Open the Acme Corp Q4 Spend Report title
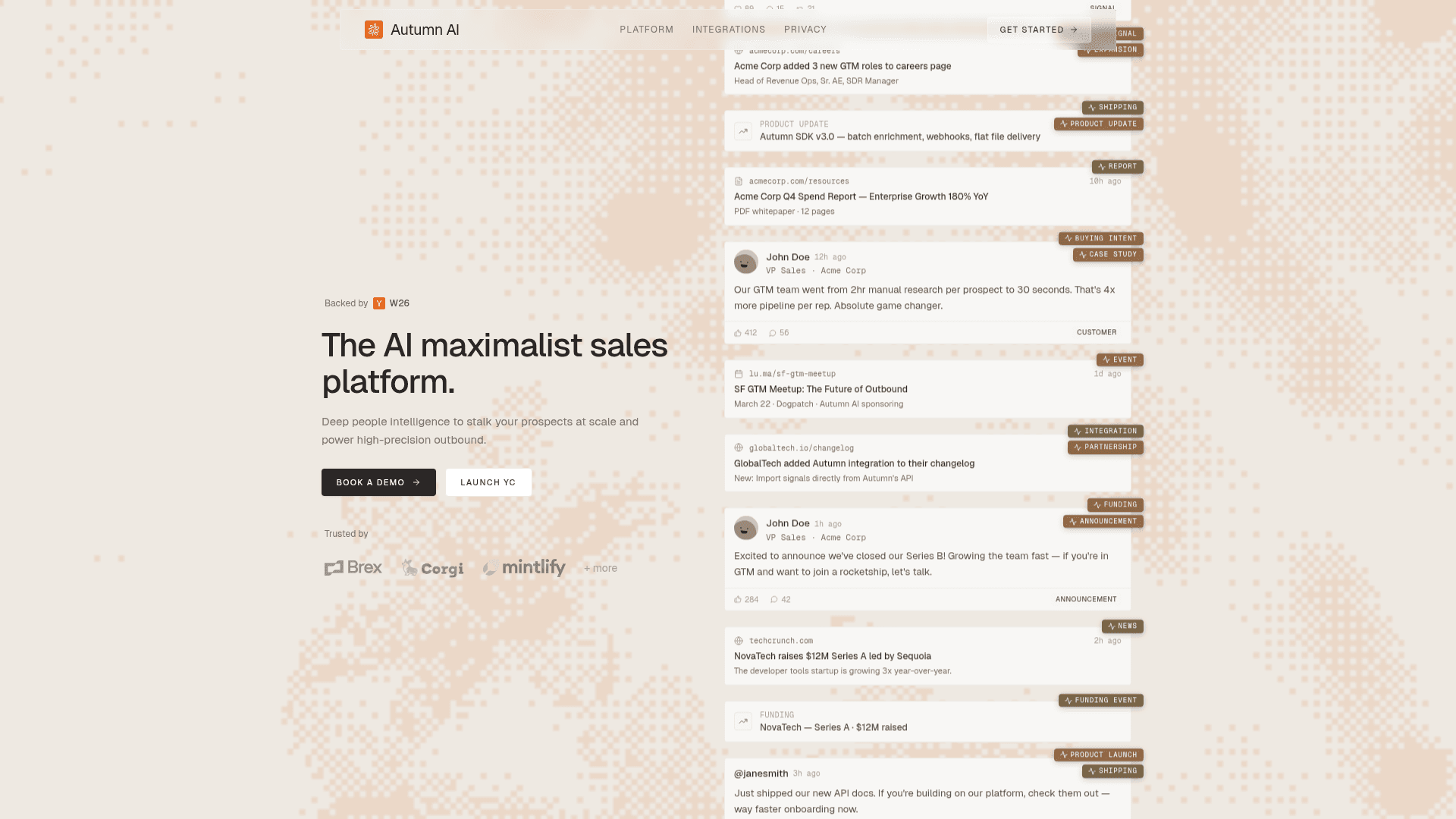 (861, 196)
